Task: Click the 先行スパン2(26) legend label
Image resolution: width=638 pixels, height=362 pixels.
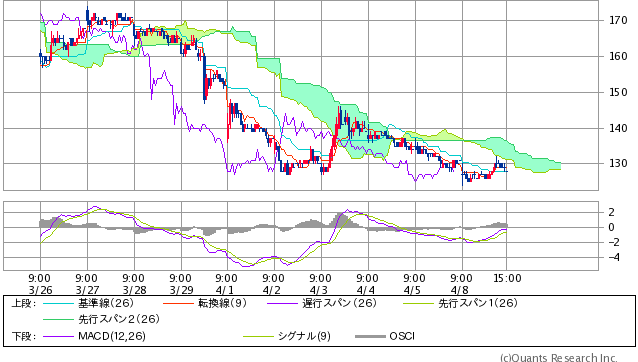Action: (x=119, y=319)
